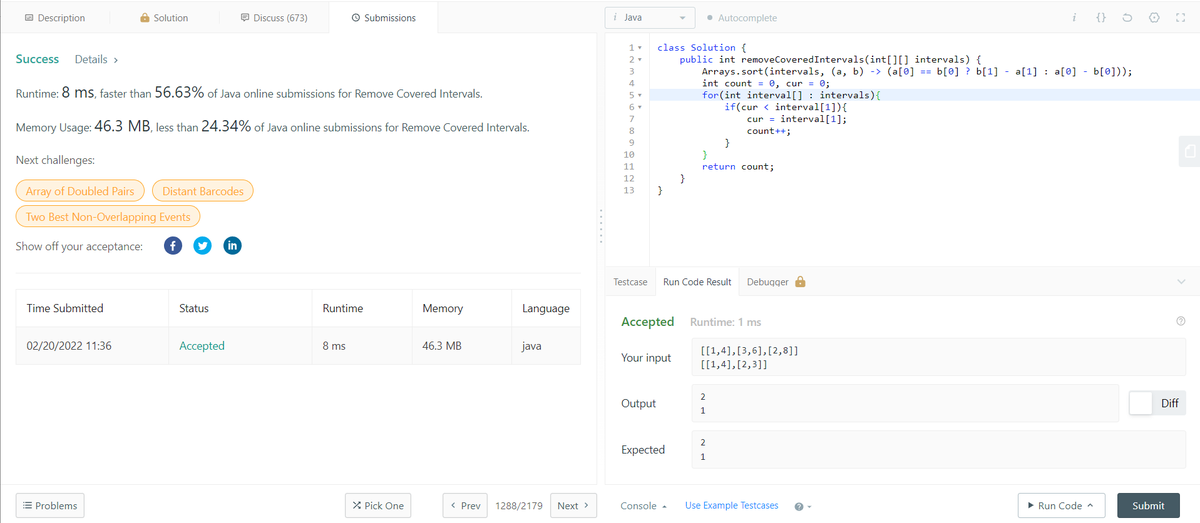The width and height of the screenshot is (1200, 523).
Task: Open Two Best Non-Overlapping Events challenge
Action: click(109, 217)
